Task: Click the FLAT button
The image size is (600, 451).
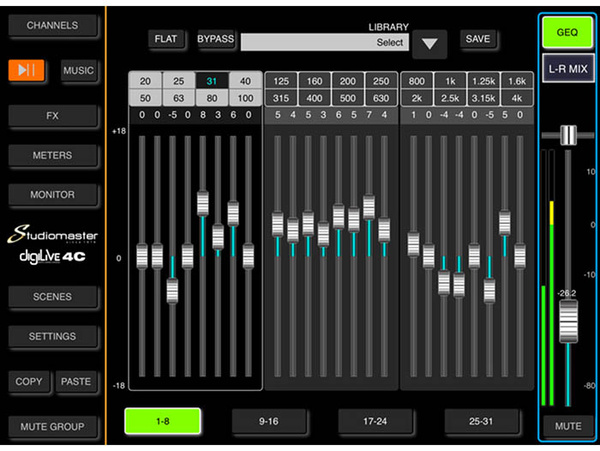Action: coord(166,39)
